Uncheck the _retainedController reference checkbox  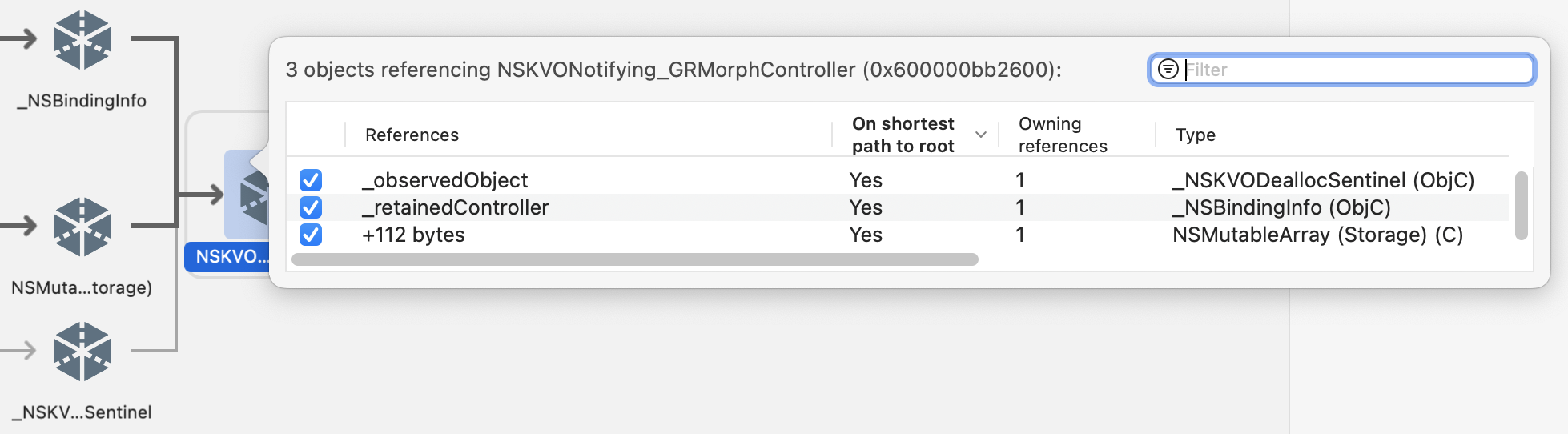[x=311, y=207]
